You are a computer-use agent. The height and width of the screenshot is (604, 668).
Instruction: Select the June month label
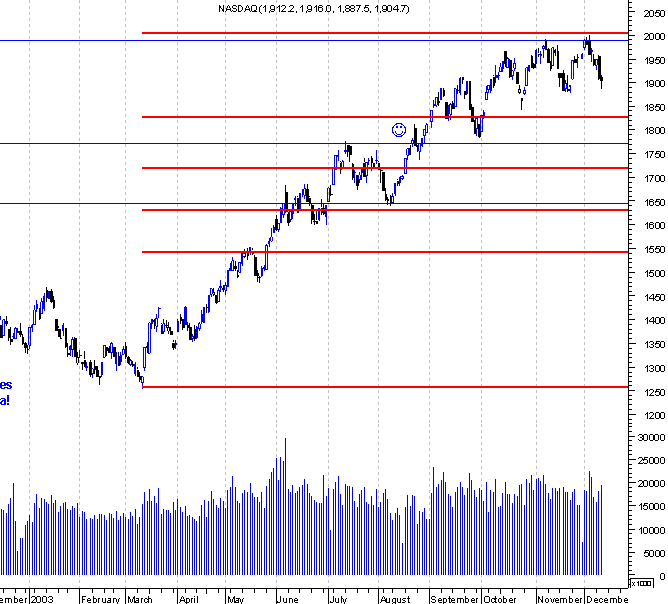[288, 599]
